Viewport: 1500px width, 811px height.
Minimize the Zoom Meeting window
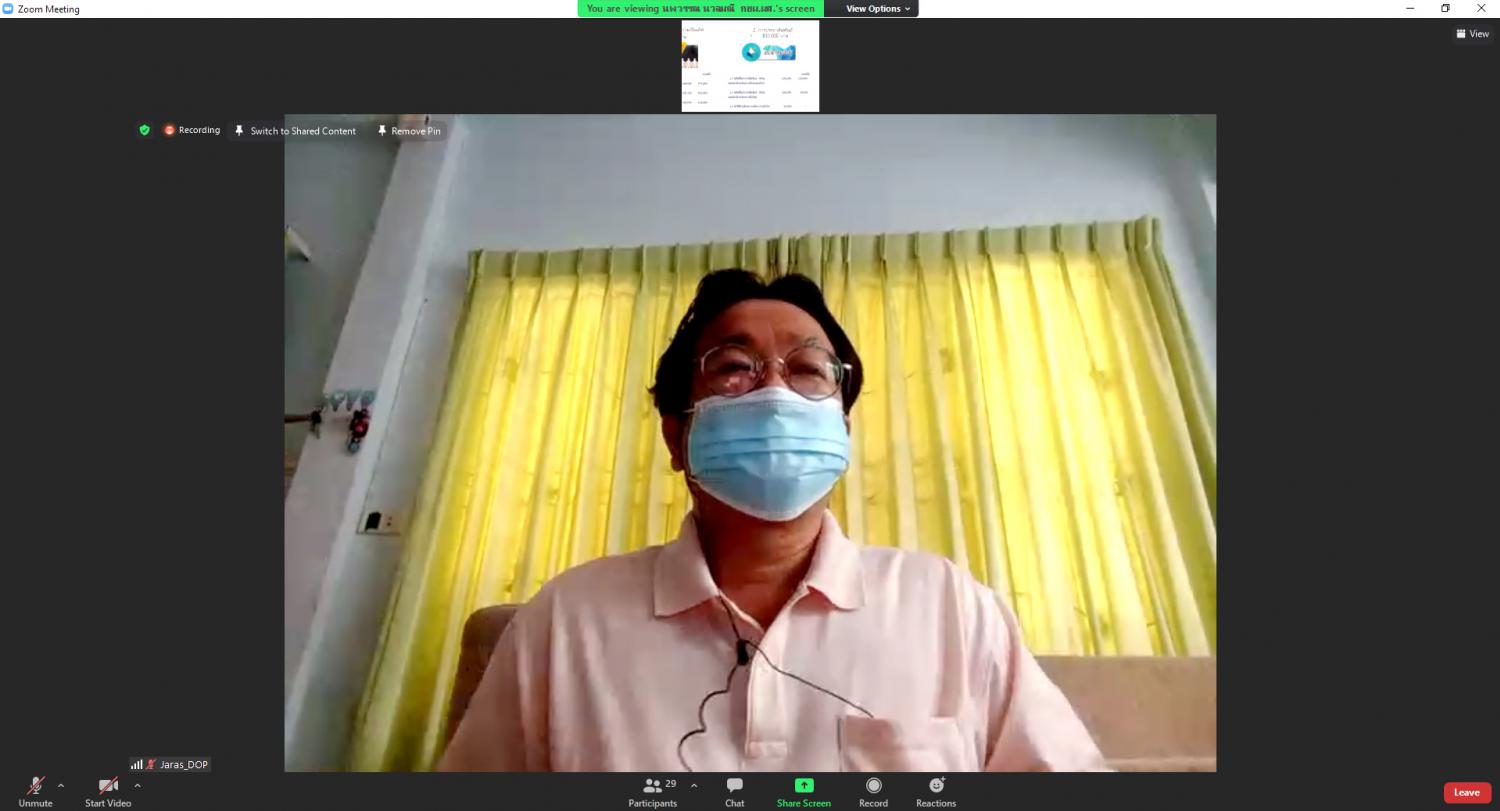click(x=1408, y=9)
